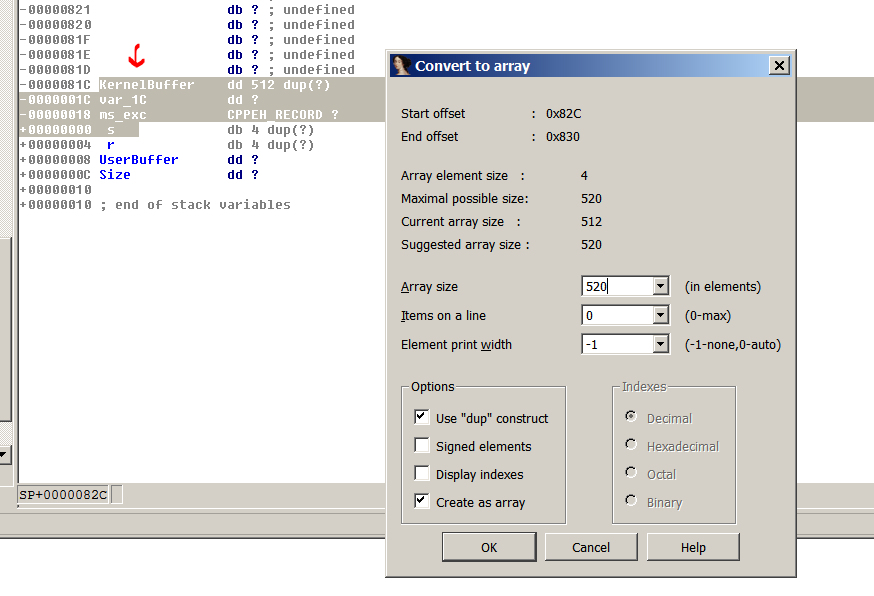The height and width of the screenshot is (596, 874).
Task: Click the Convert to array dialog title icon
Action: point(401,66)
